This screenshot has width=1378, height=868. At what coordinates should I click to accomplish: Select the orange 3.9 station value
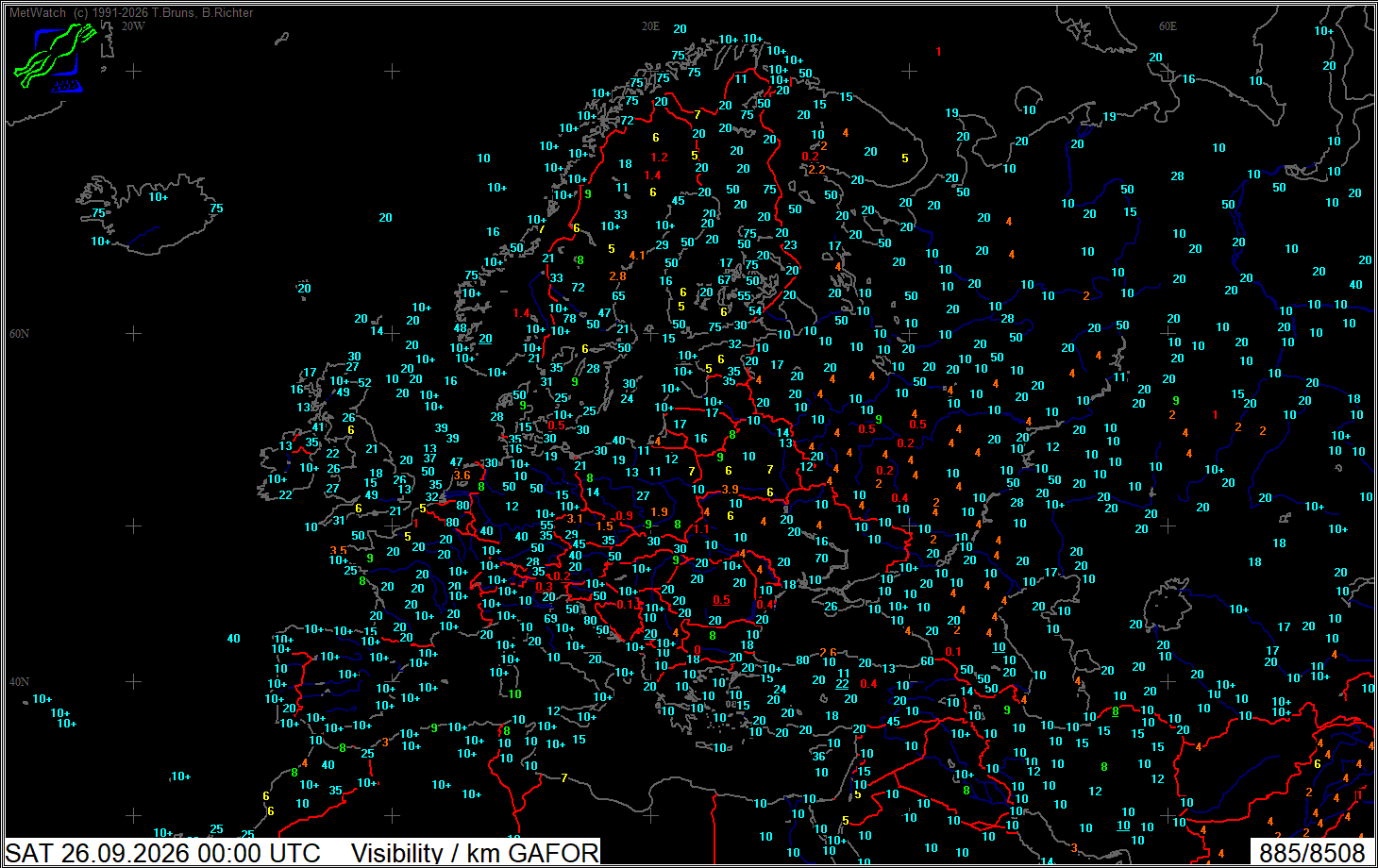pos(730,490)
